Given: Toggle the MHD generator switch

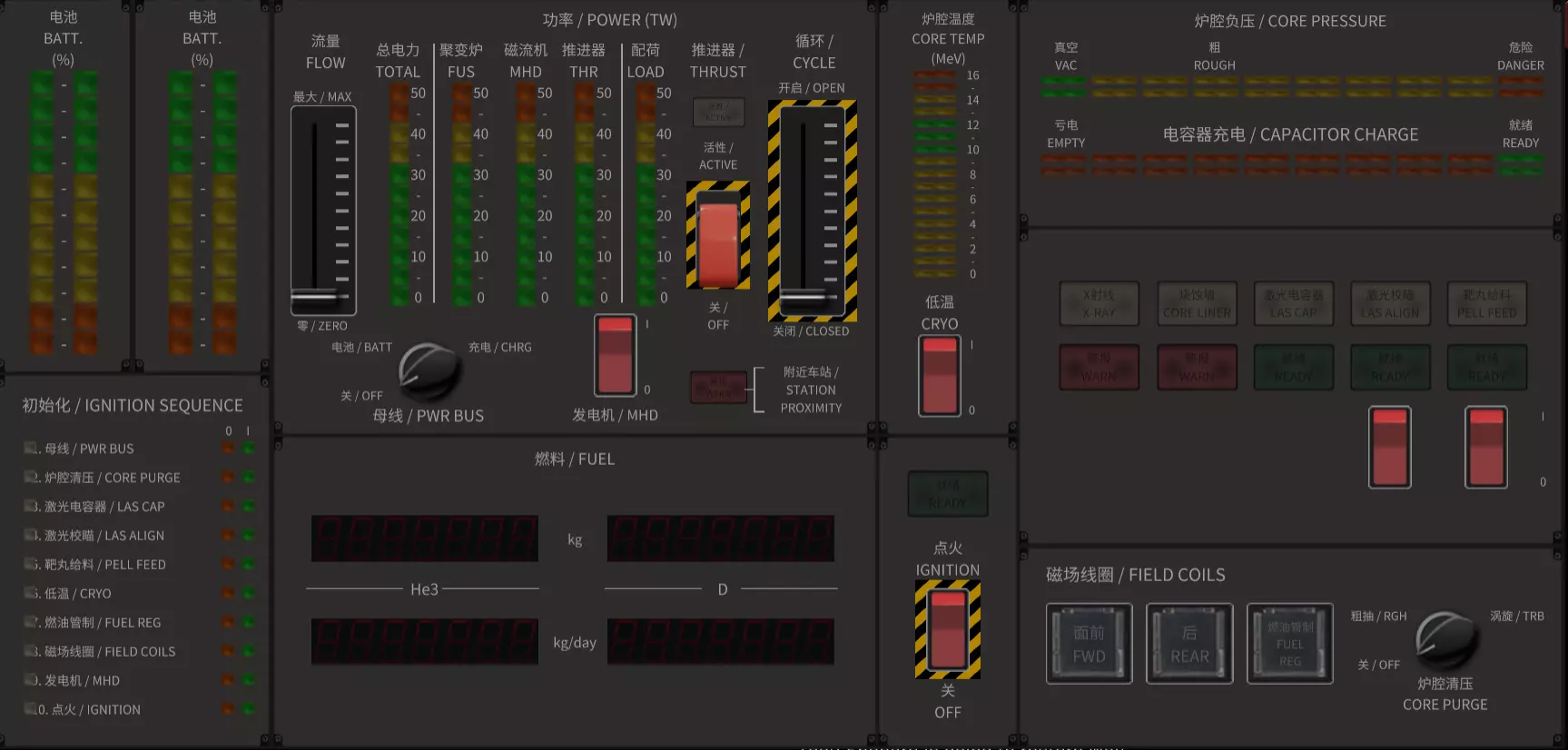Looking at the screenshot, I should point(616,355).
